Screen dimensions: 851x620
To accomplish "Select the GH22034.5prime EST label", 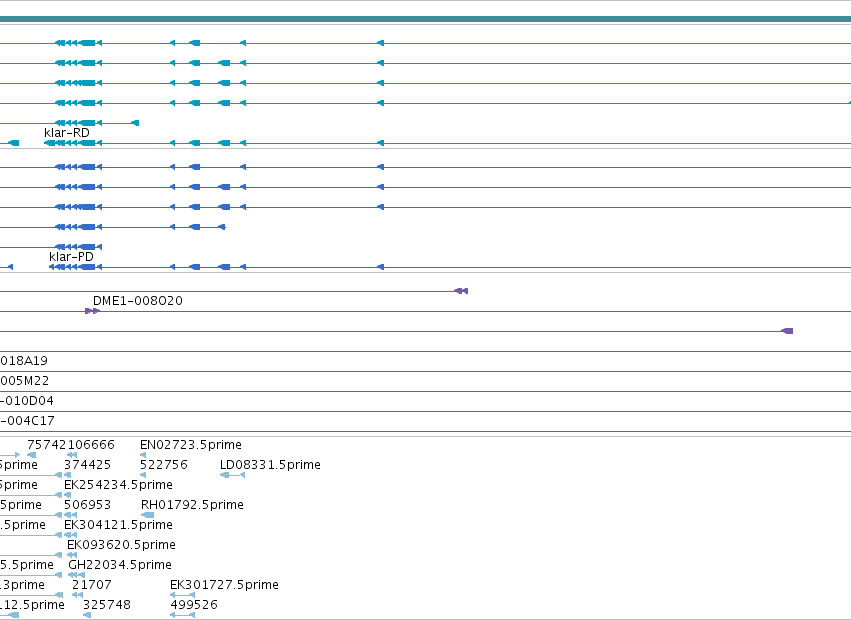I will coord(120,565).
